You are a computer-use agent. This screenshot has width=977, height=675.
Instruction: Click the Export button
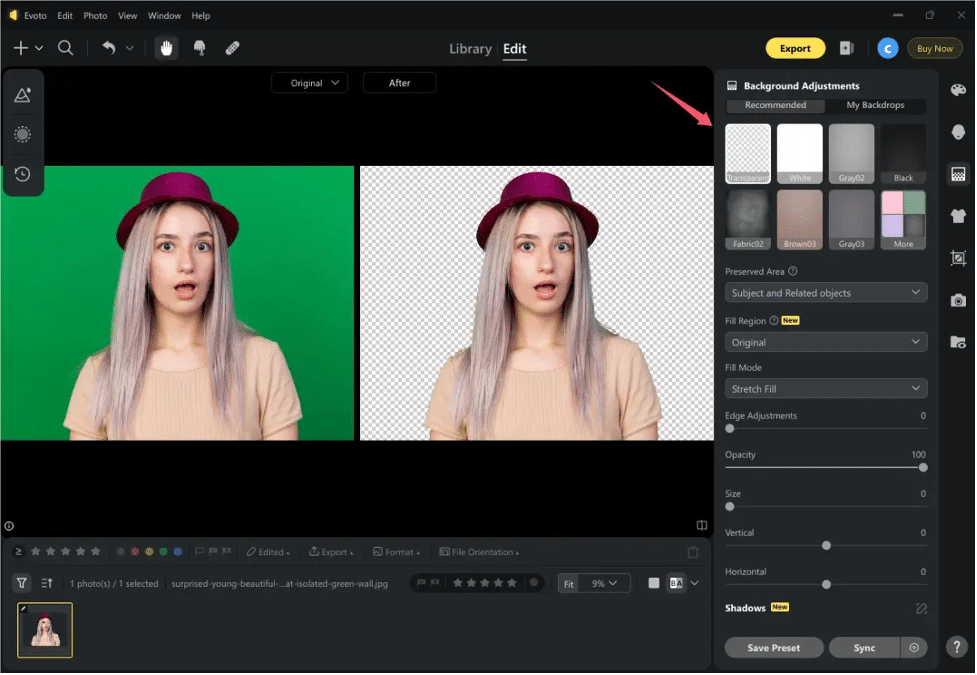(x=795, y=47)
